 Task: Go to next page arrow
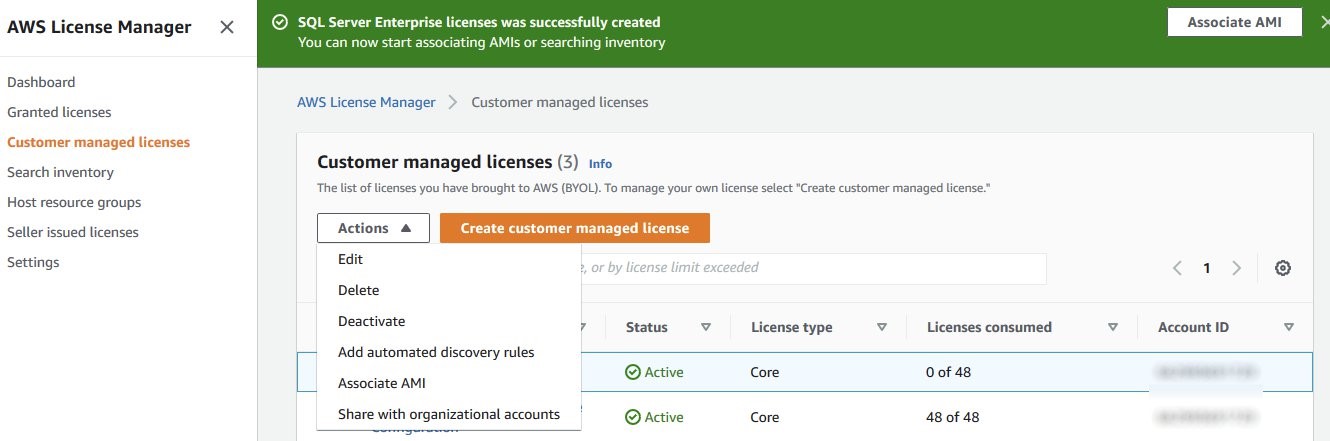pyautogui.click(x=1237, y=268)
